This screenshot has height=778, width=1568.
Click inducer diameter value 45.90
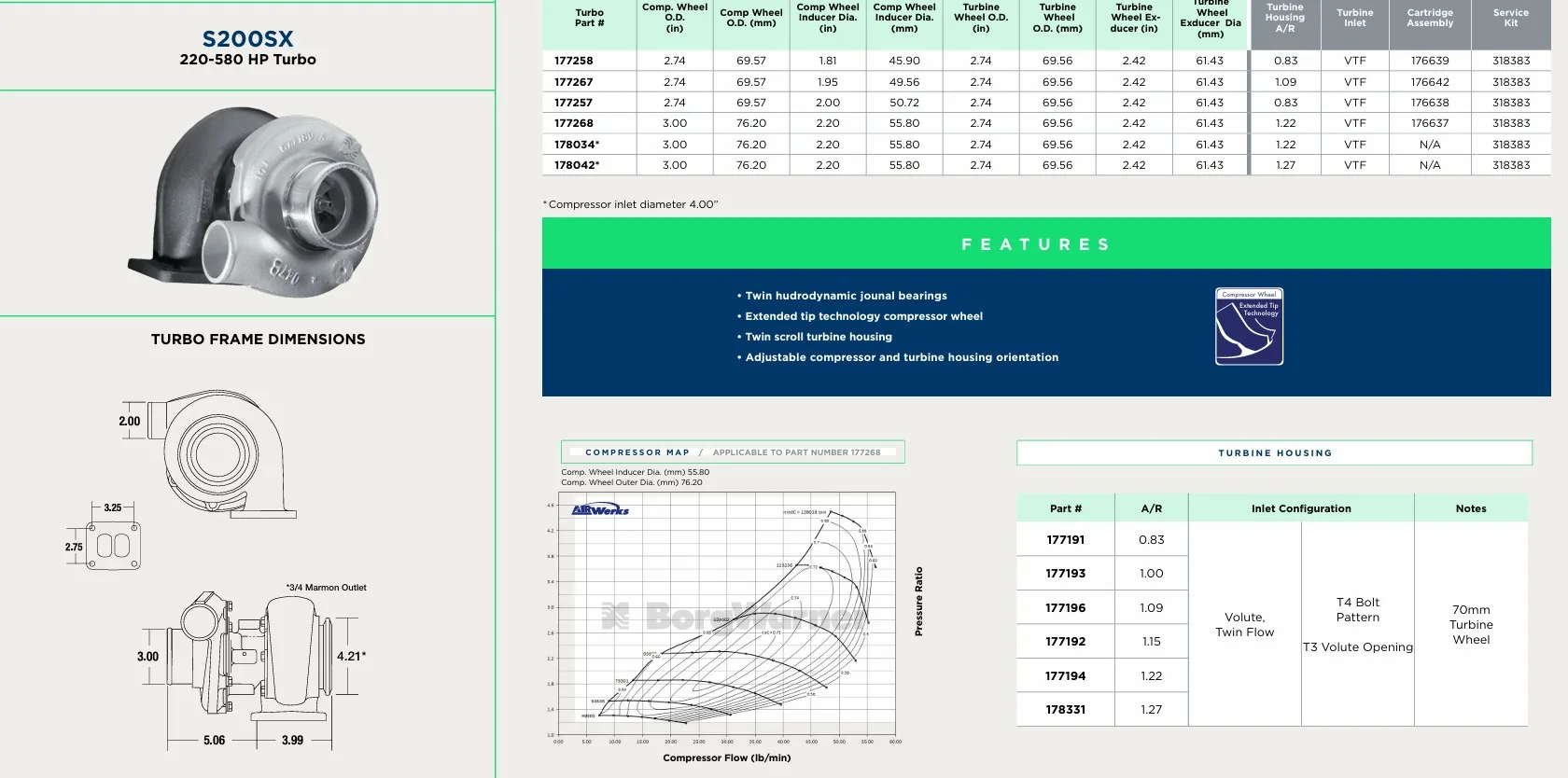click(904, 61)
